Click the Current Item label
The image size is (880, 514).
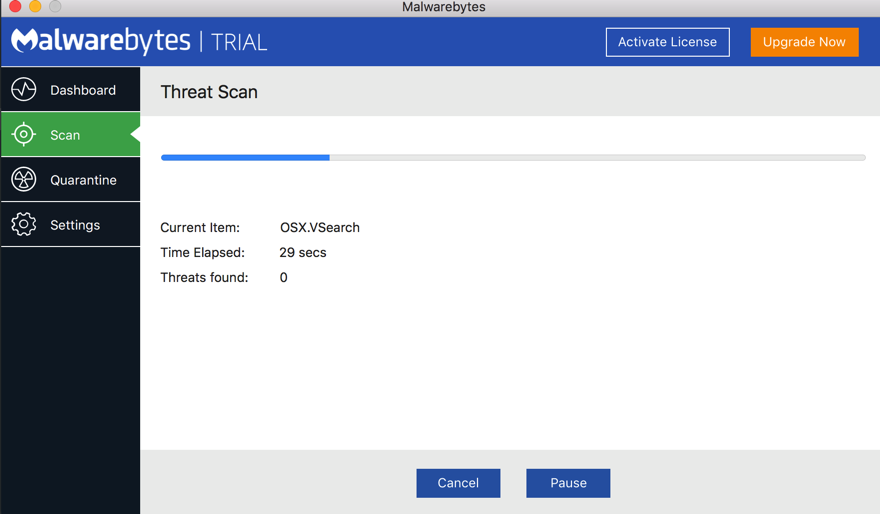(x=200, y=227)
